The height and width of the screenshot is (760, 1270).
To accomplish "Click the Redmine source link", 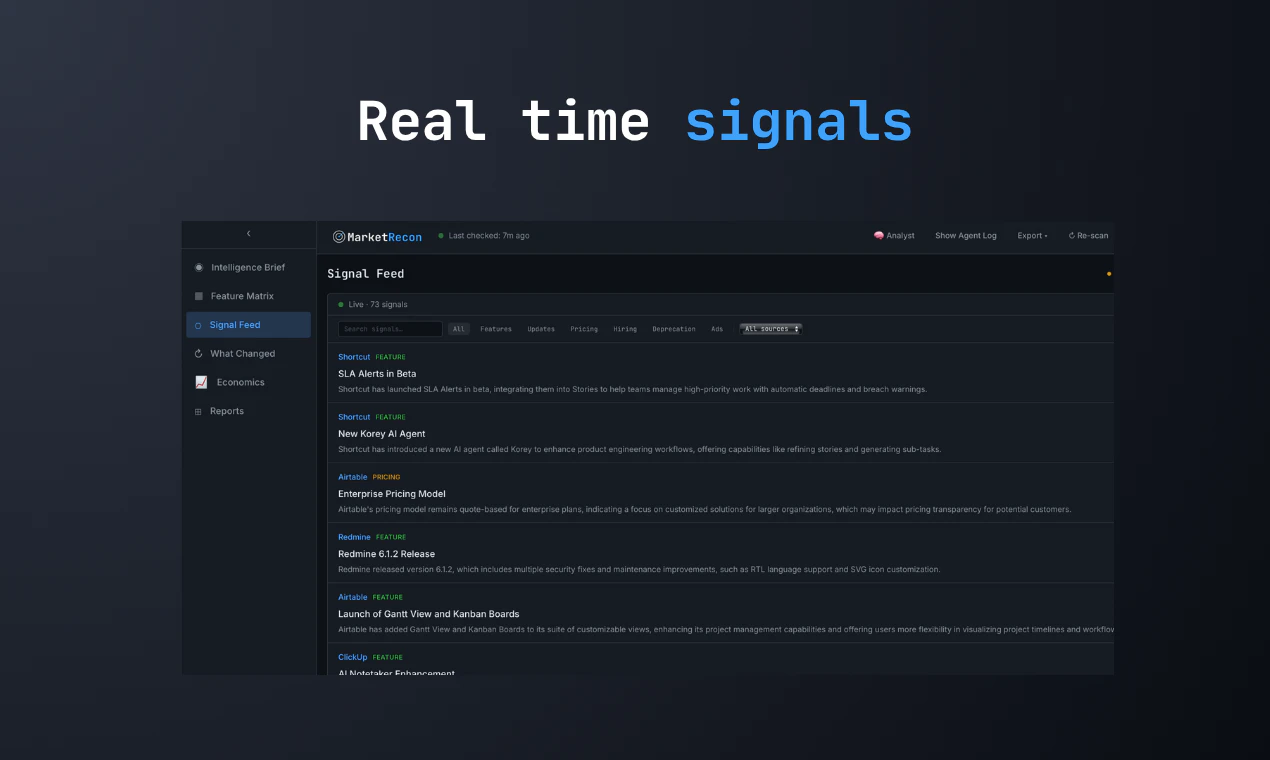I will [x=354, y=537].
